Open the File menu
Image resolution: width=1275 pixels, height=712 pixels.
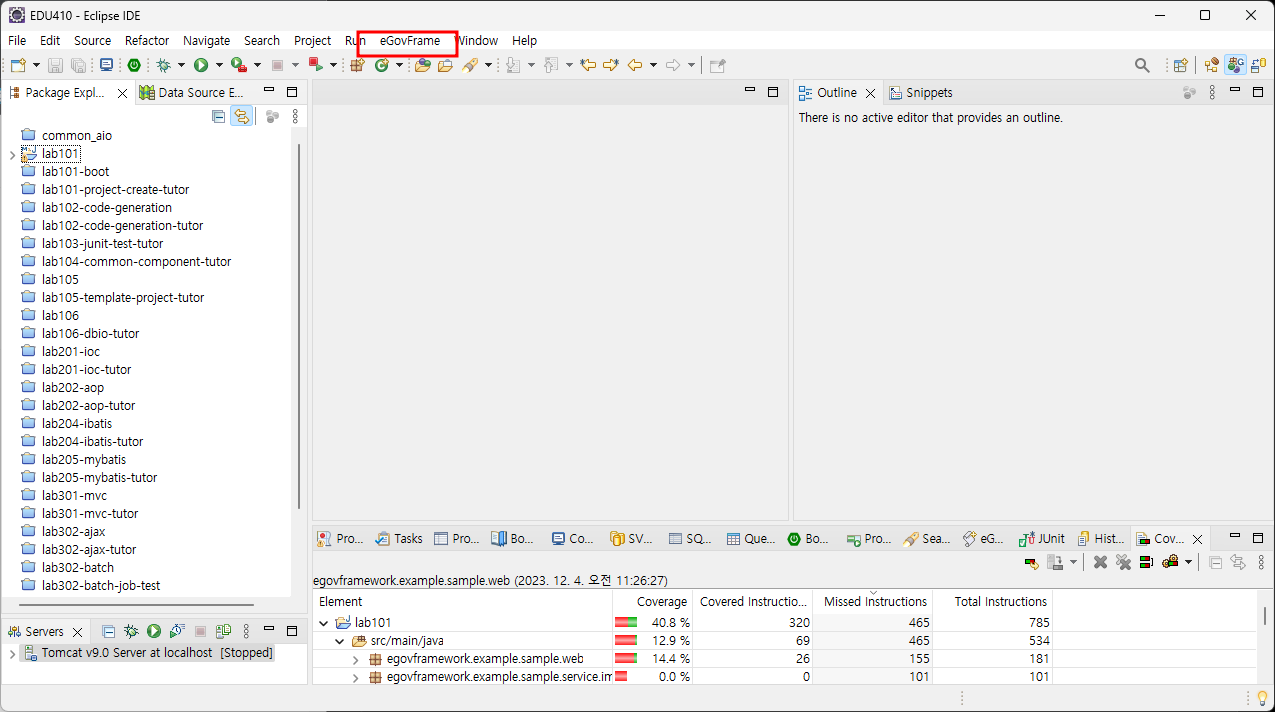click(x=17, y=41)
